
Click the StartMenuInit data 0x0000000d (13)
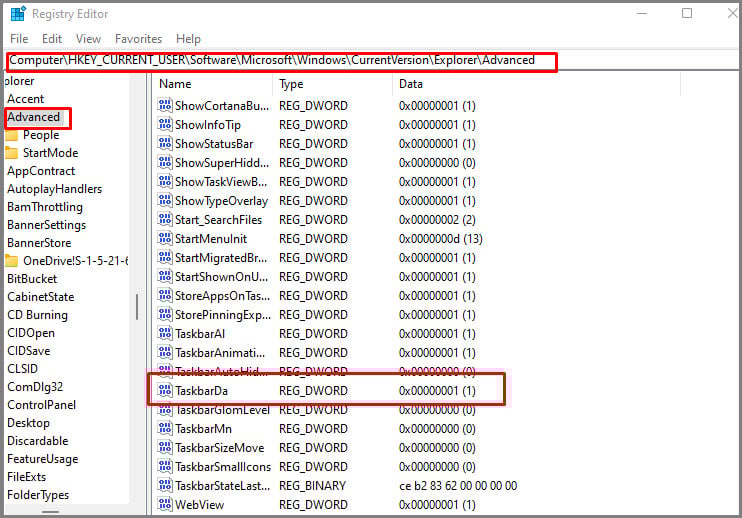coord(441,238)
